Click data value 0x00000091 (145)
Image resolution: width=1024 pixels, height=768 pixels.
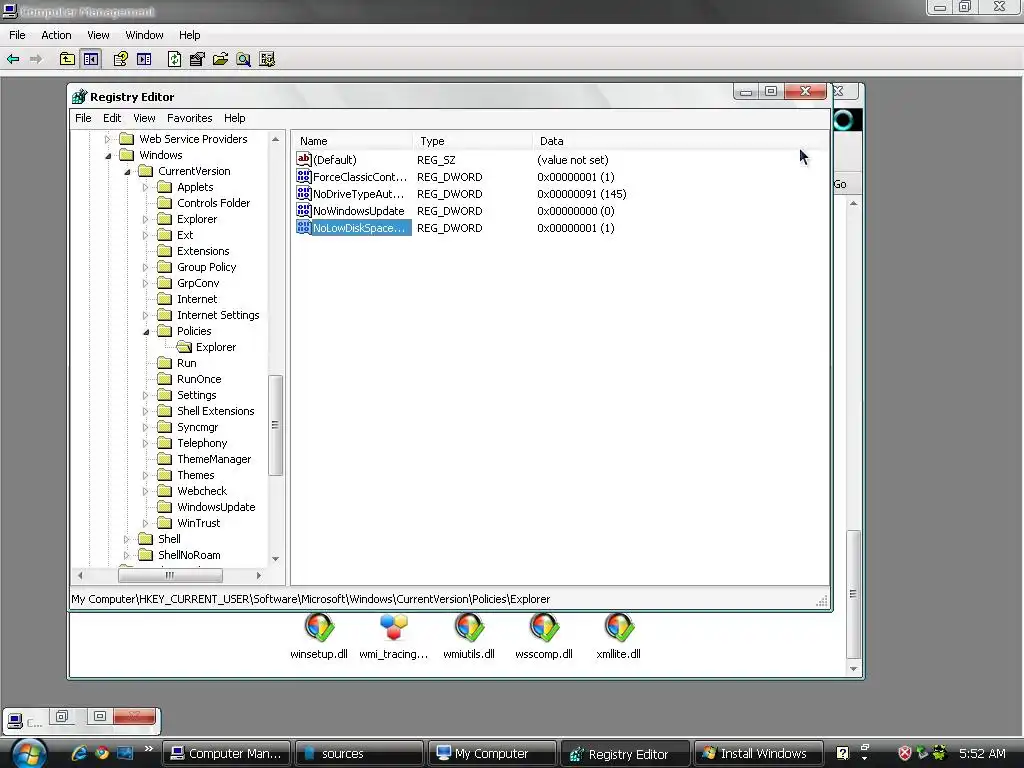pyautogui.click(x=581, y=194)
